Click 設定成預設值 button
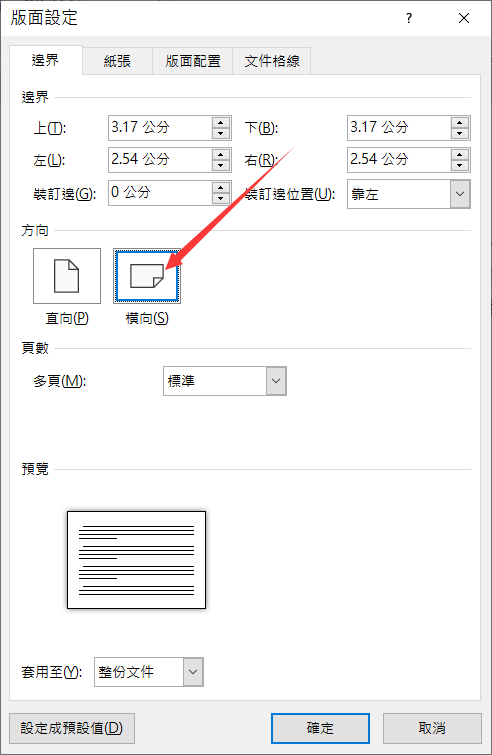Viewport: 492px width, 755px height. pyautogui.click(x=72, y=728)
